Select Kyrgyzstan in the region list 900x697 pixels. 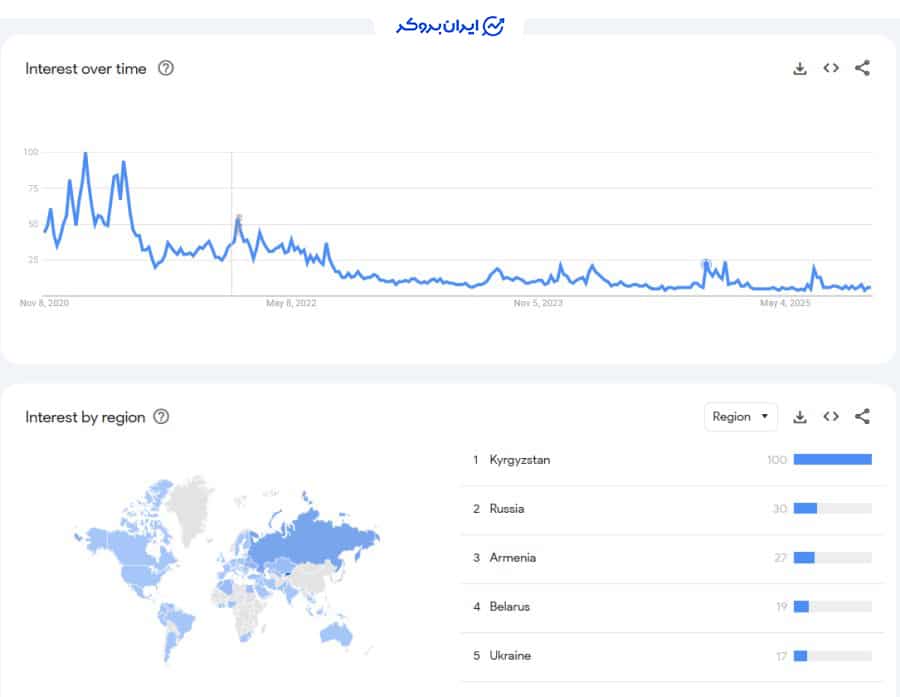(x=520, y=460)
